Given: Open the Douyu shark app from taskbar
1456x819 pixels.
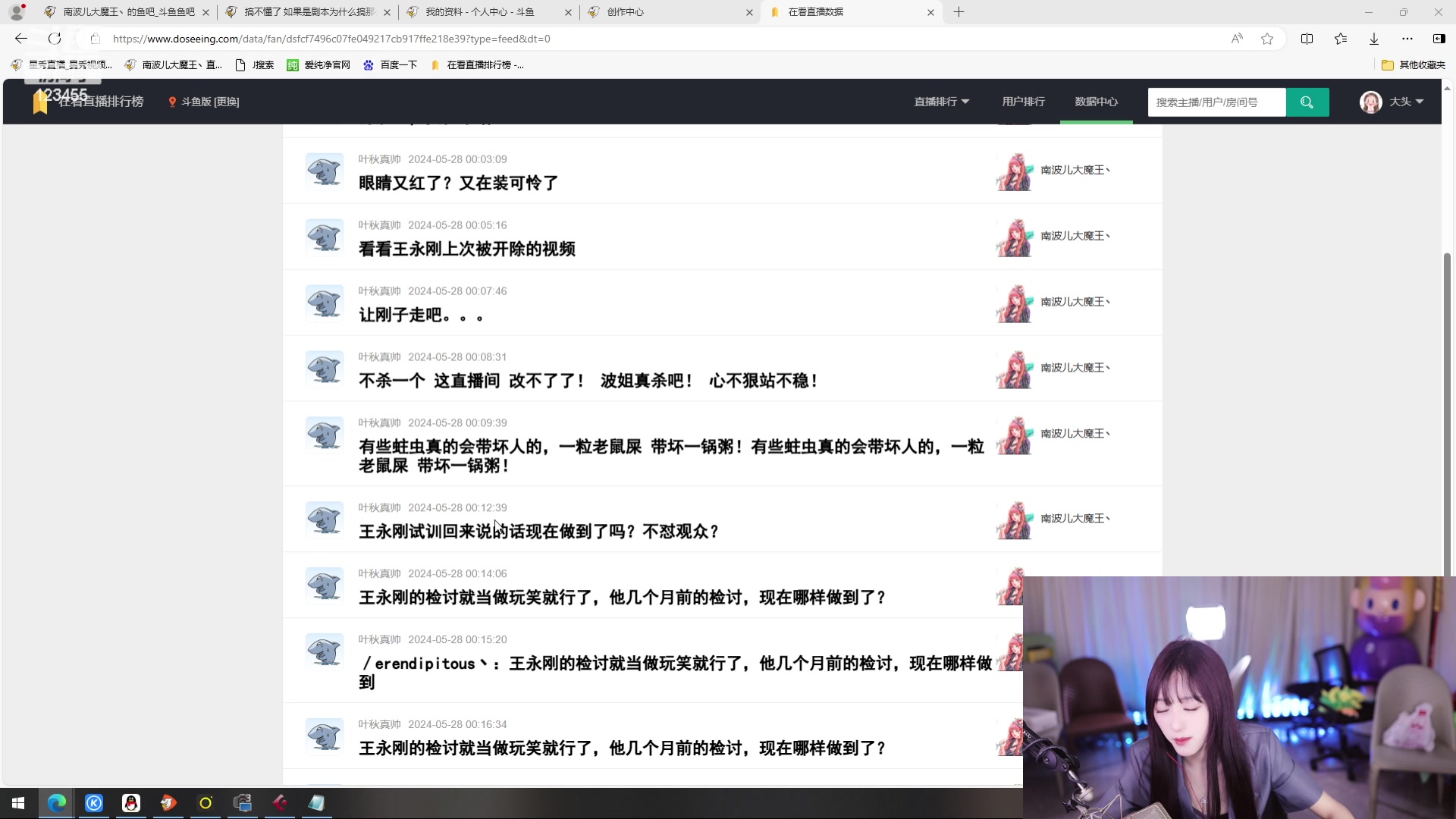Looking at the screenshot, I should point(168,803).
